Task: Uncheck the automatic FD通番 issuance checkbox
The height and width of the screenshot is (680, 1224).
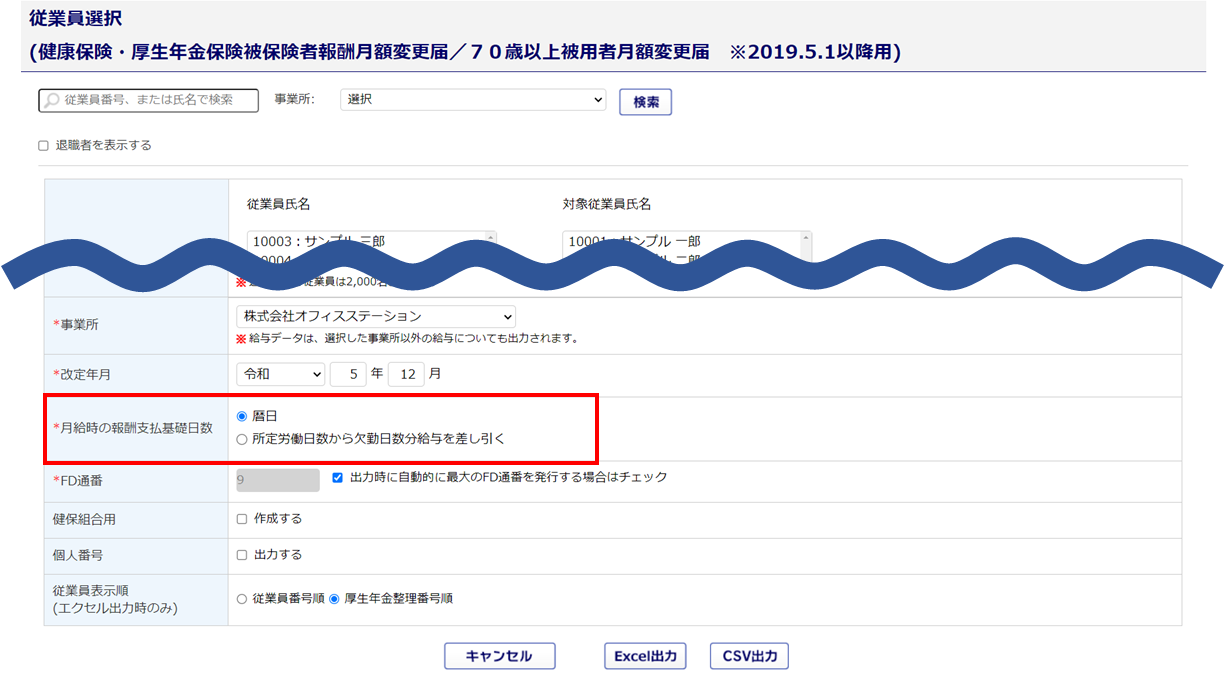Action: pyautogui.click(x=337, y=478)
